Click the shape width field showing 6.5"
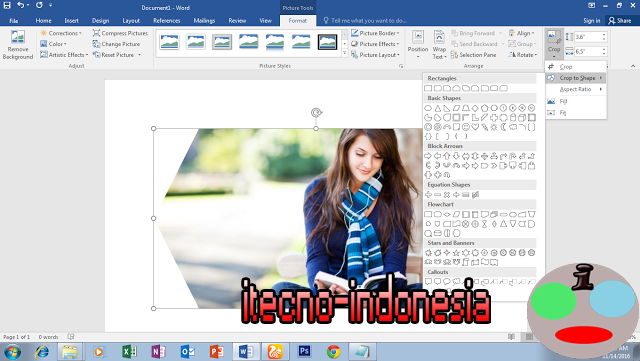This screenshot has width=640, height=361. pos(590,51)
